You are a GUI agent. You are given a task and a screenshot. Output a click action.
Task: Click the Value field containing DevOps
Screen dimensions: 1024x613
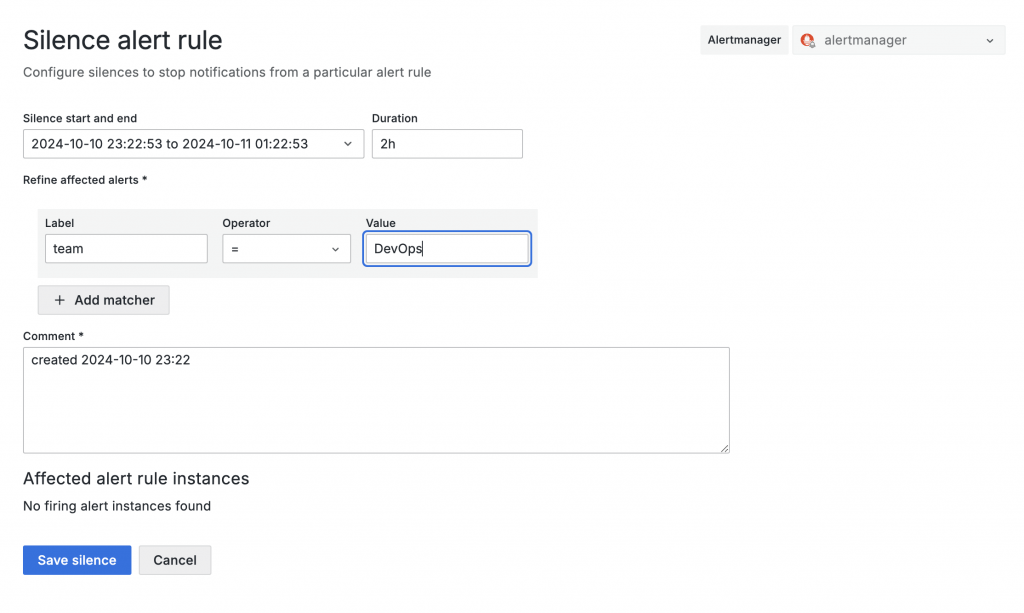coord(446,249)
